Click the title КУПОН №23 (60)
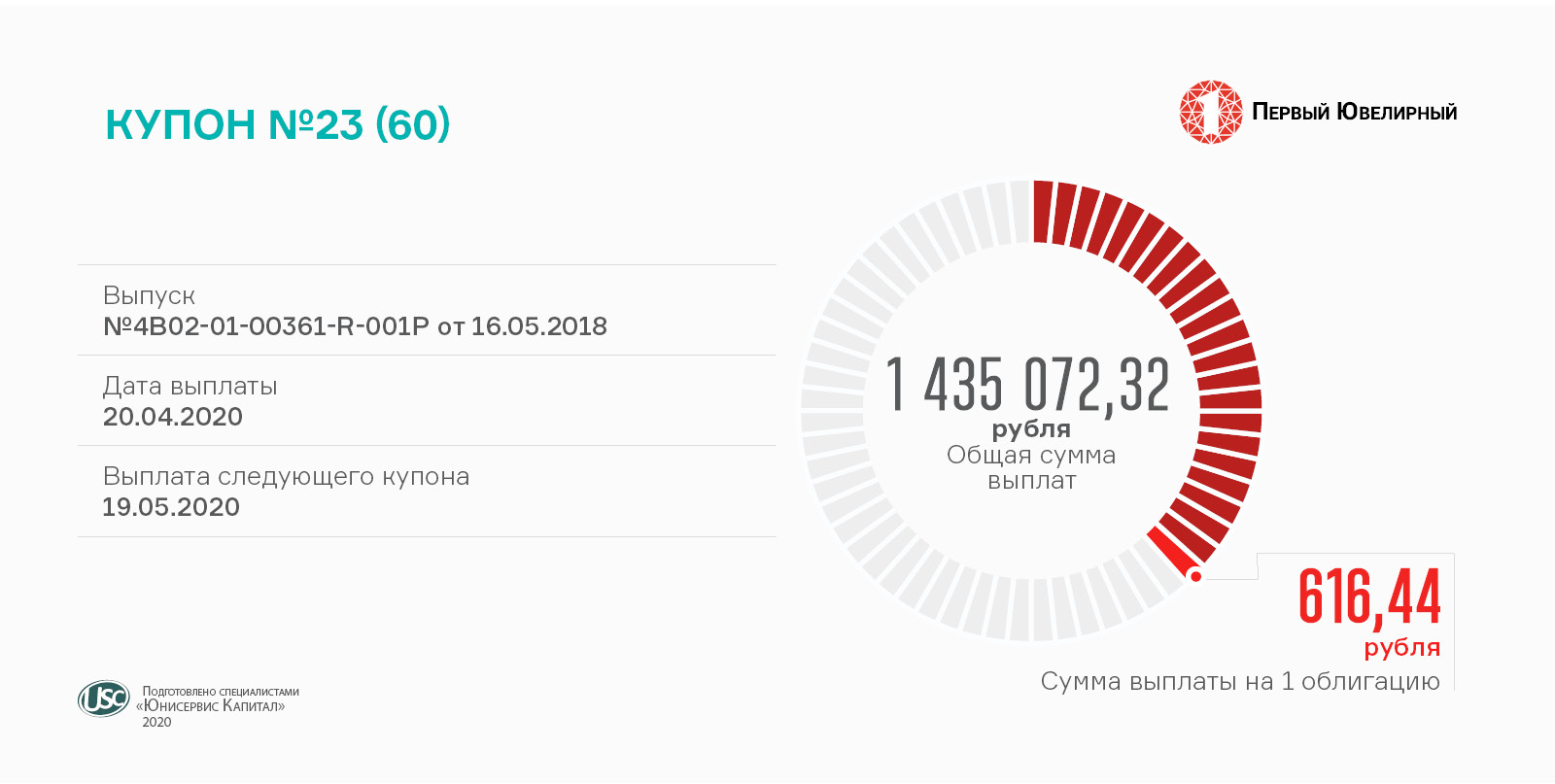The image size is (1555, 784). [278, 124]
